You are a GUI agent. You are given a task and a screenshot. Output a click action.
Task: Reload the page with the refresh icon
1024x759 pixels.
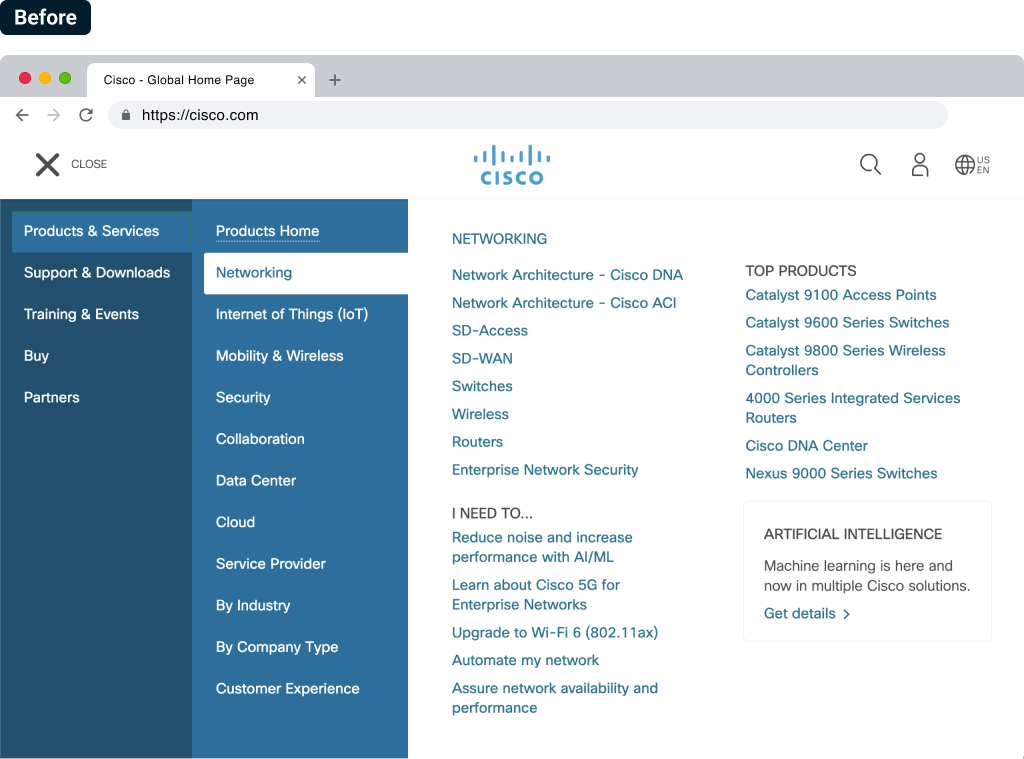click(86, 115)
